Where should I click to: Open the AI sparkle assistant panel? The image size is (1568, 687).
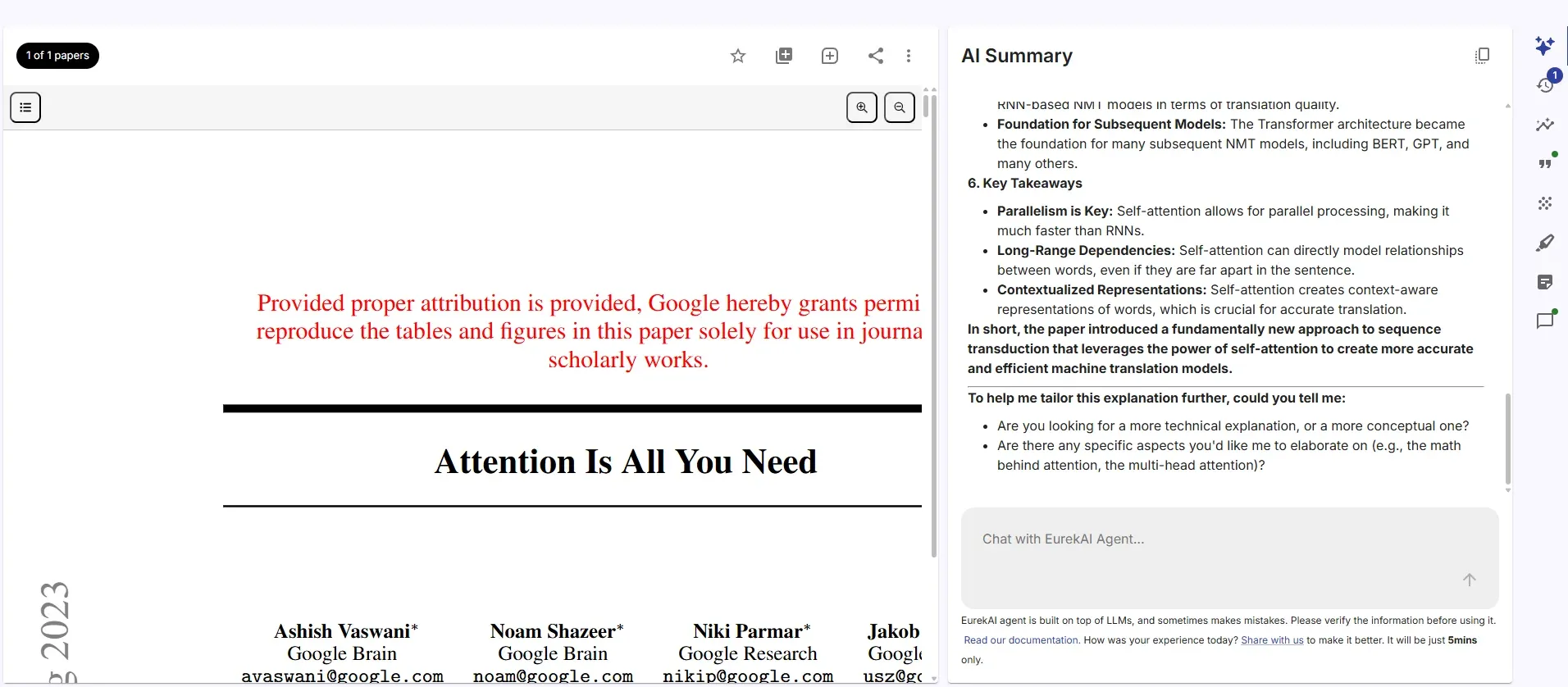[1545, 46]
